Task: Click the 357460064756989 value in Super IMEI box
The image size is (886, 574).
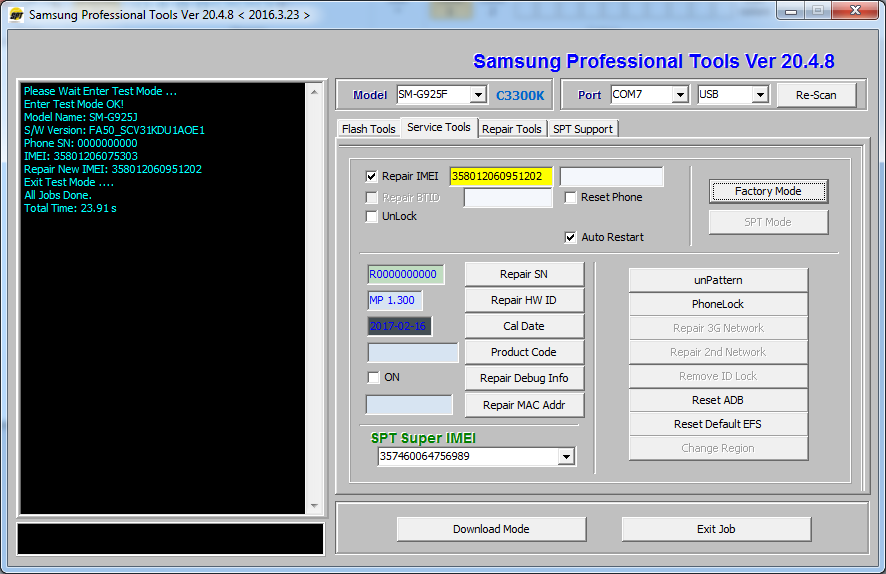Action: [424, 456]
